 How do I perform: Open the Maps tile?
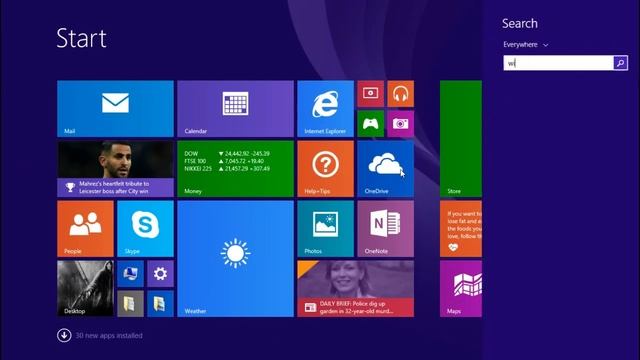(461, 289)
